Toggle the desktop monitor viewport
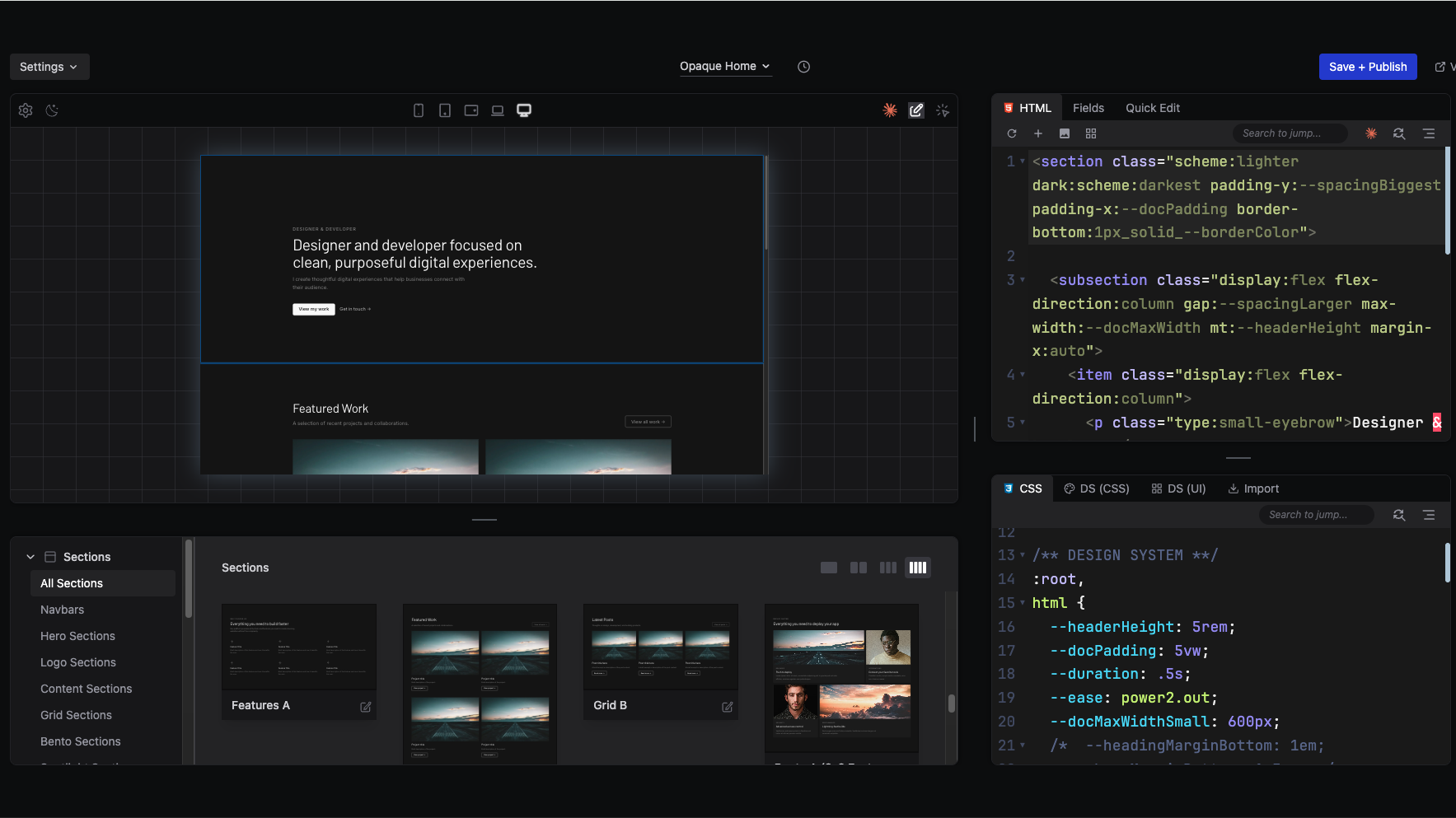The image size is (1456, 818). (x=524, y=110)
